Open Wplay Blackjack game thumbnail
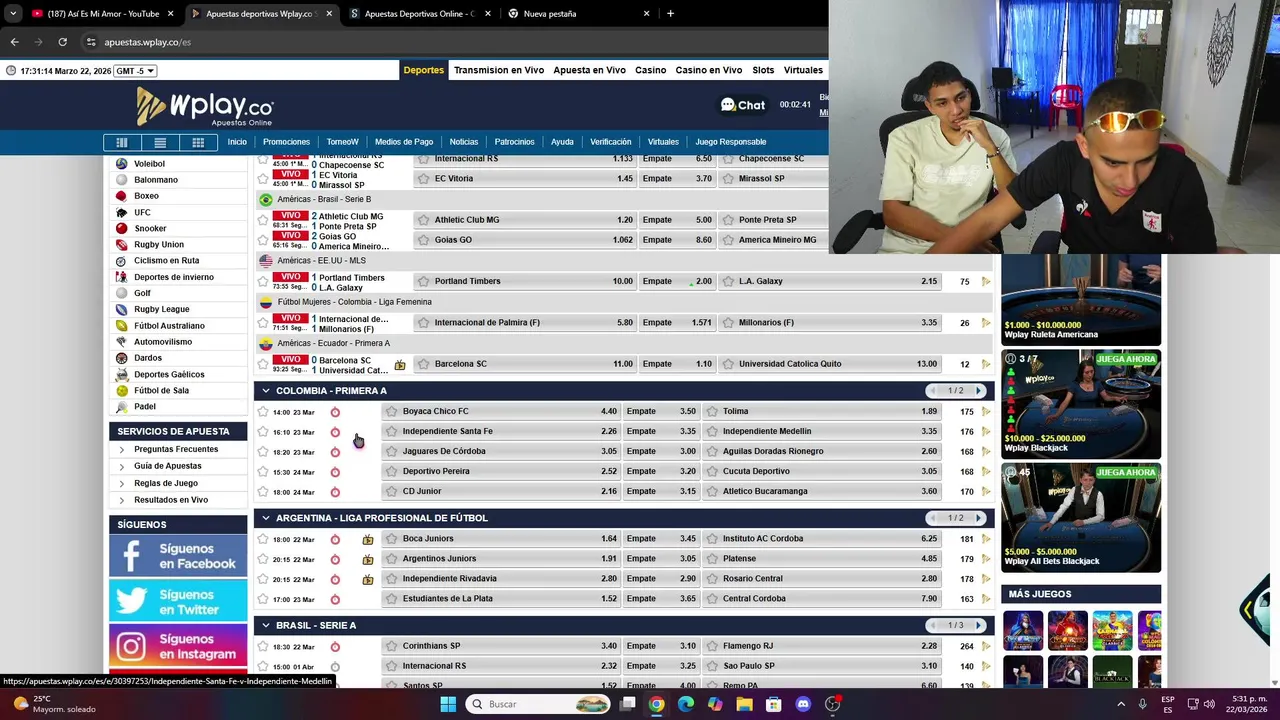 tap(1081, 405)
